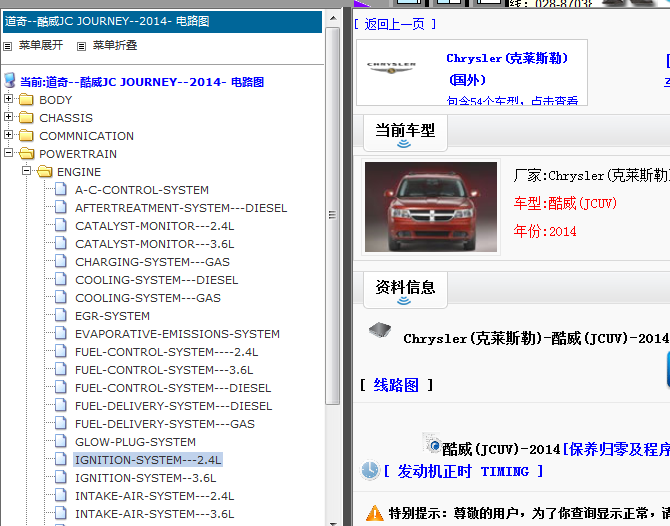Open FUEL-DELIVERY-SYSTEM---DIESEL diagram
Viewport: 670px width, 526px height.
point(173,406)
